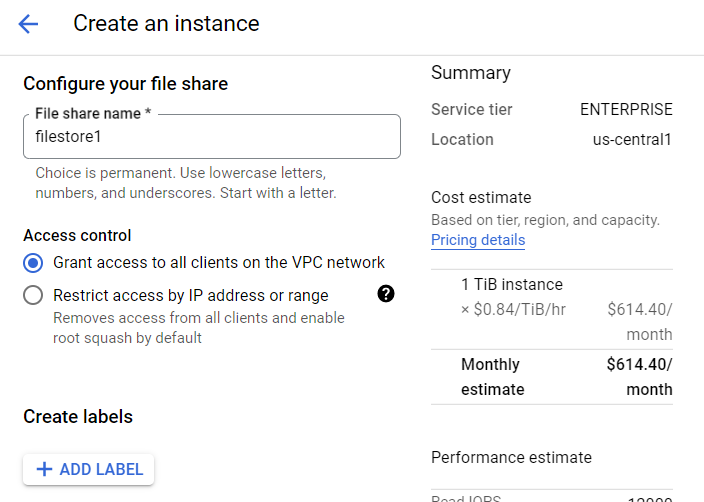Focus the File share name field
This screenshot has width=704, height=502.
coord(212,137)
